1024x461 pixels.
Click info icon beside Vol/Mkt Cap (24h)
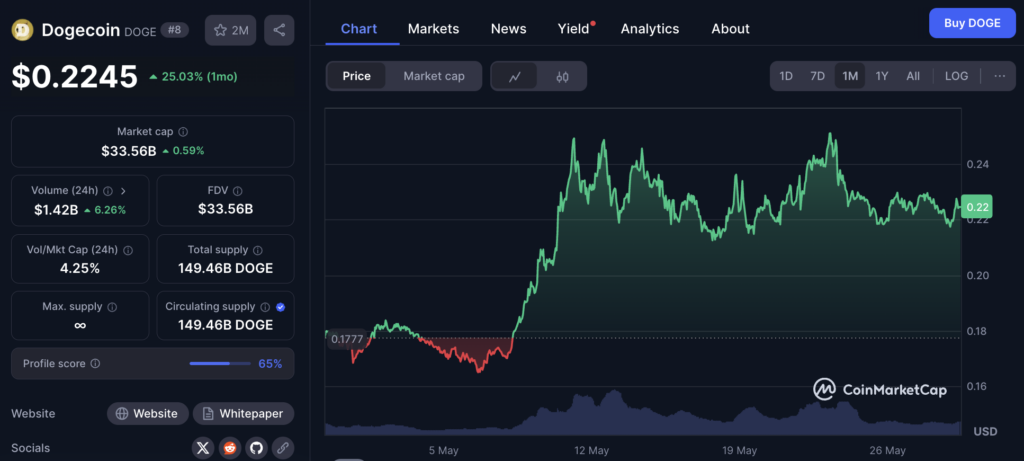(x=128, y=250)
